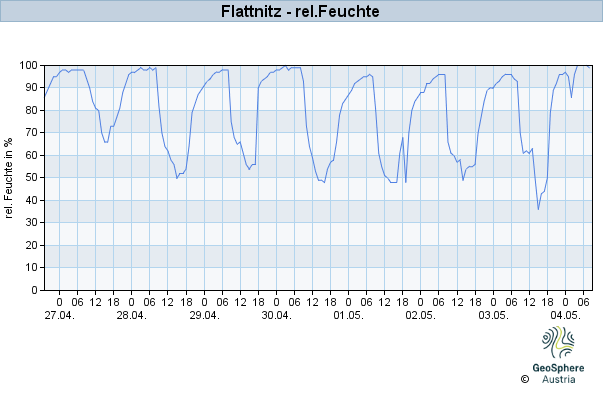
Task: Click the 100 value on the y-axis
Action: [28, 65]
